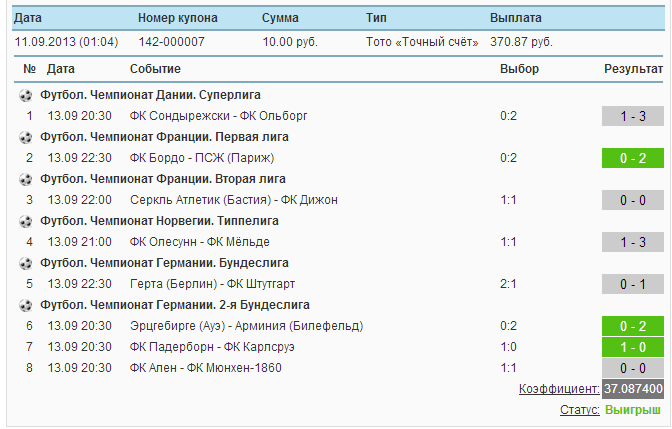672x429 pixels.
Task: Click the coefficient value 37.087400
Action: [x=632, y=389]
